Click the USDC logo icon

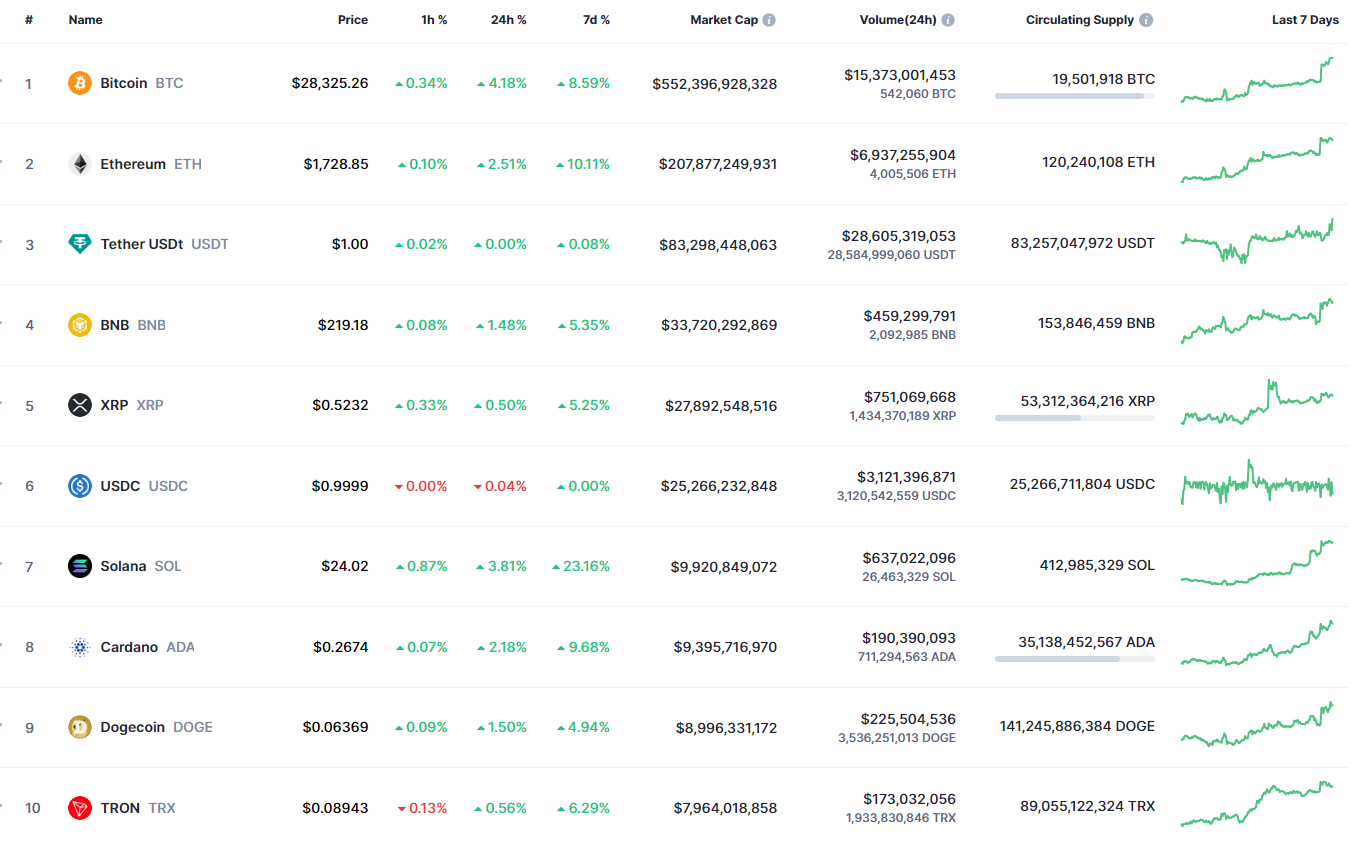pyautogui.click(x=80, y=486)
